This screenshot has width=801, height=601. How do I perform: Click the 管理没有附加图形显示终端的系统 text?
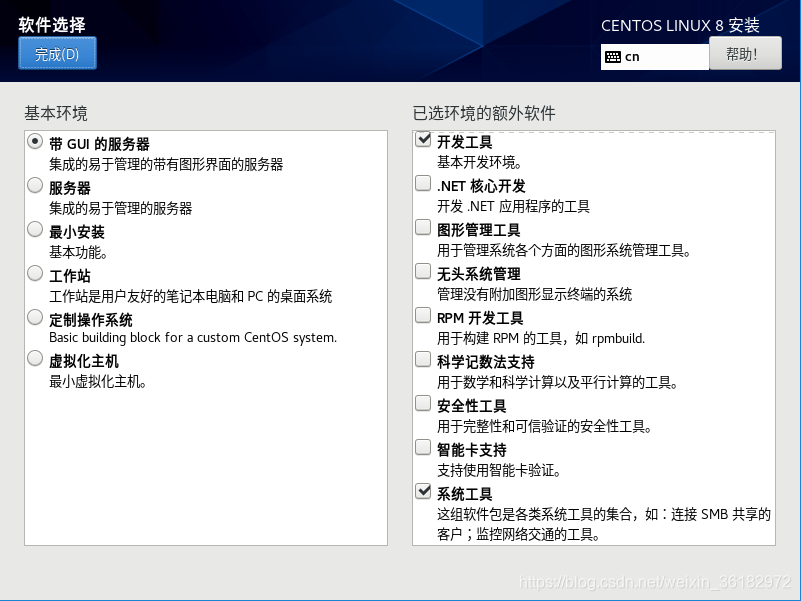pos(534,294)
